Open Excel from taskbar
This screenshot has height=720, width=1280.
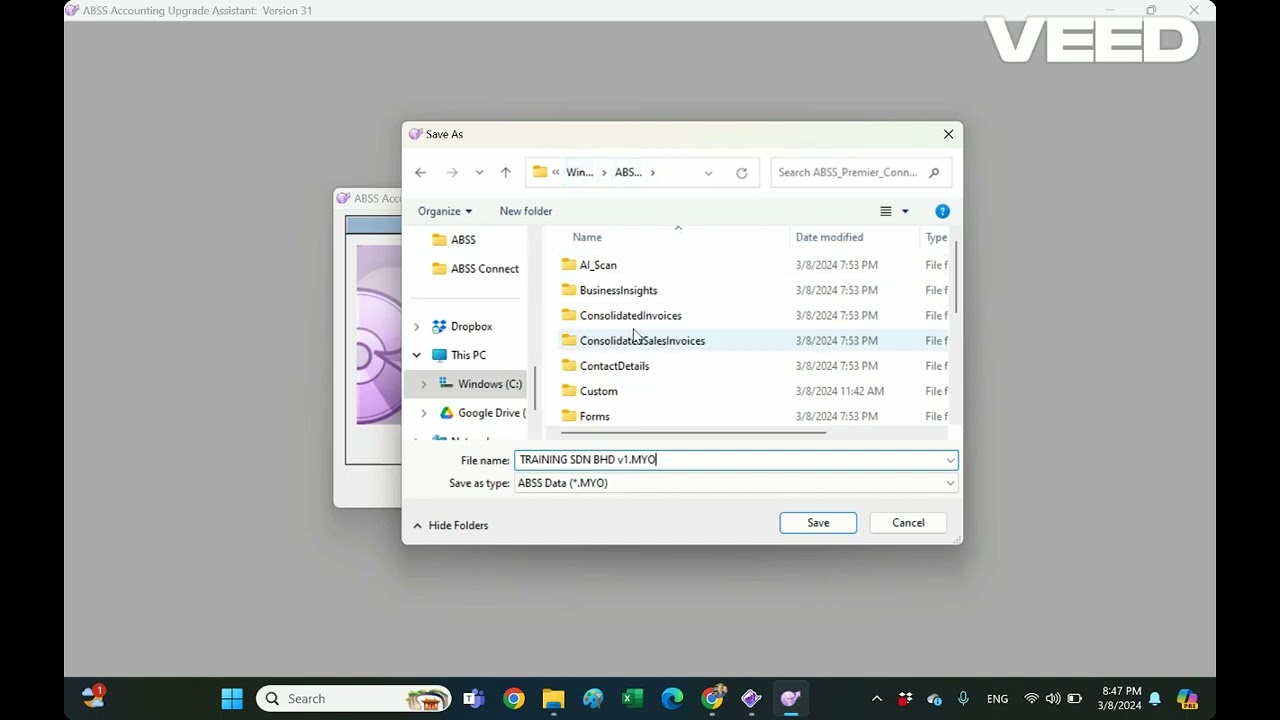pos(633,699)
